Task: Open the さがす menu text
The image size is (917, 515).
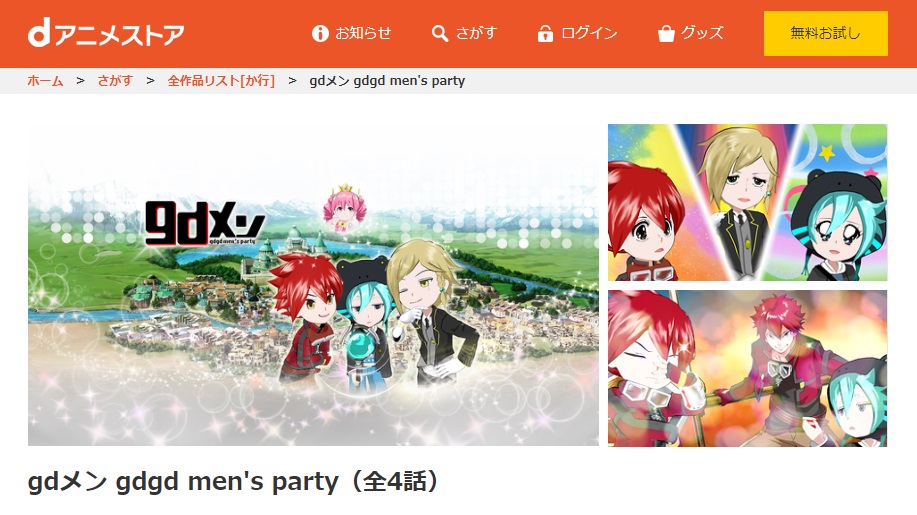Action: tap(476, 33)
